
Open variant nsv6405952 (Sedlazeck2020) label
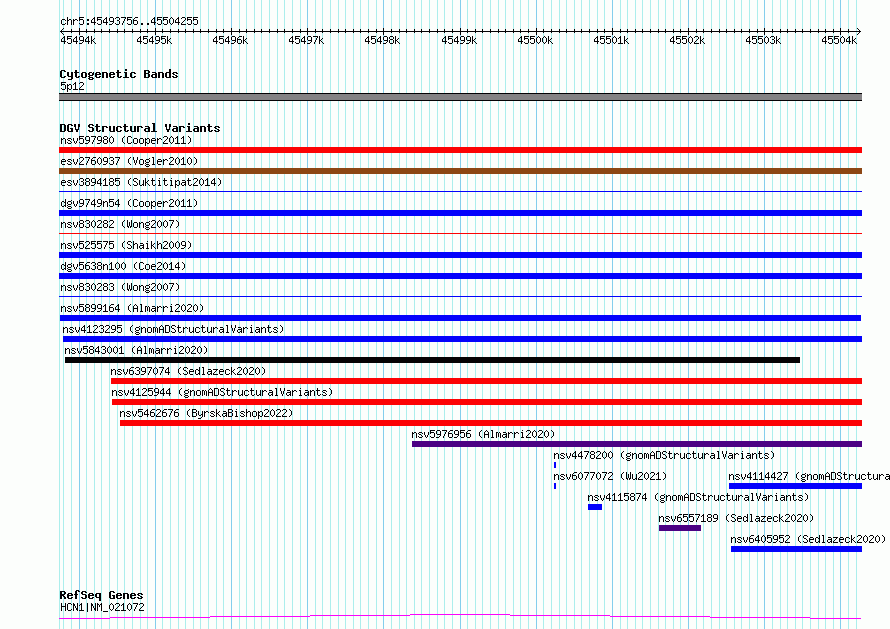click(x=808, y=539)
